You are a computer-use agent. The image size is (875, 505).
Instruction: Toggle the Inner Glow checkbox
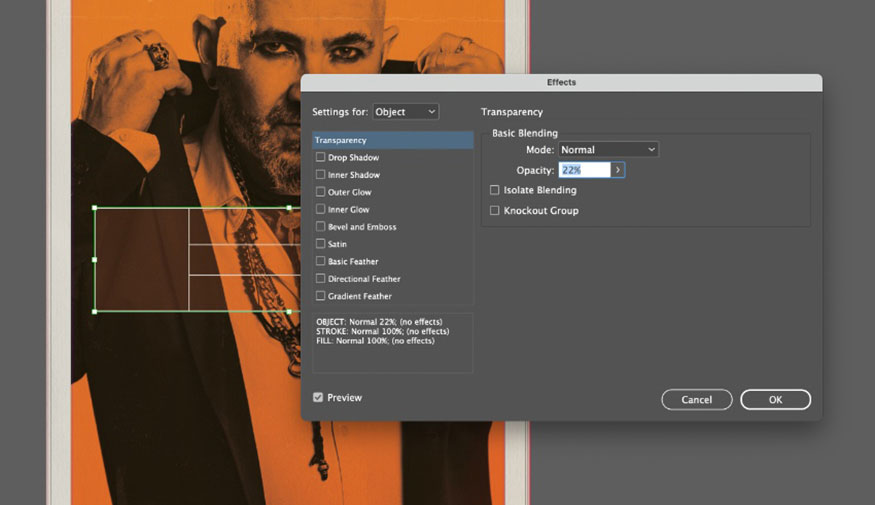coord(320,209)
